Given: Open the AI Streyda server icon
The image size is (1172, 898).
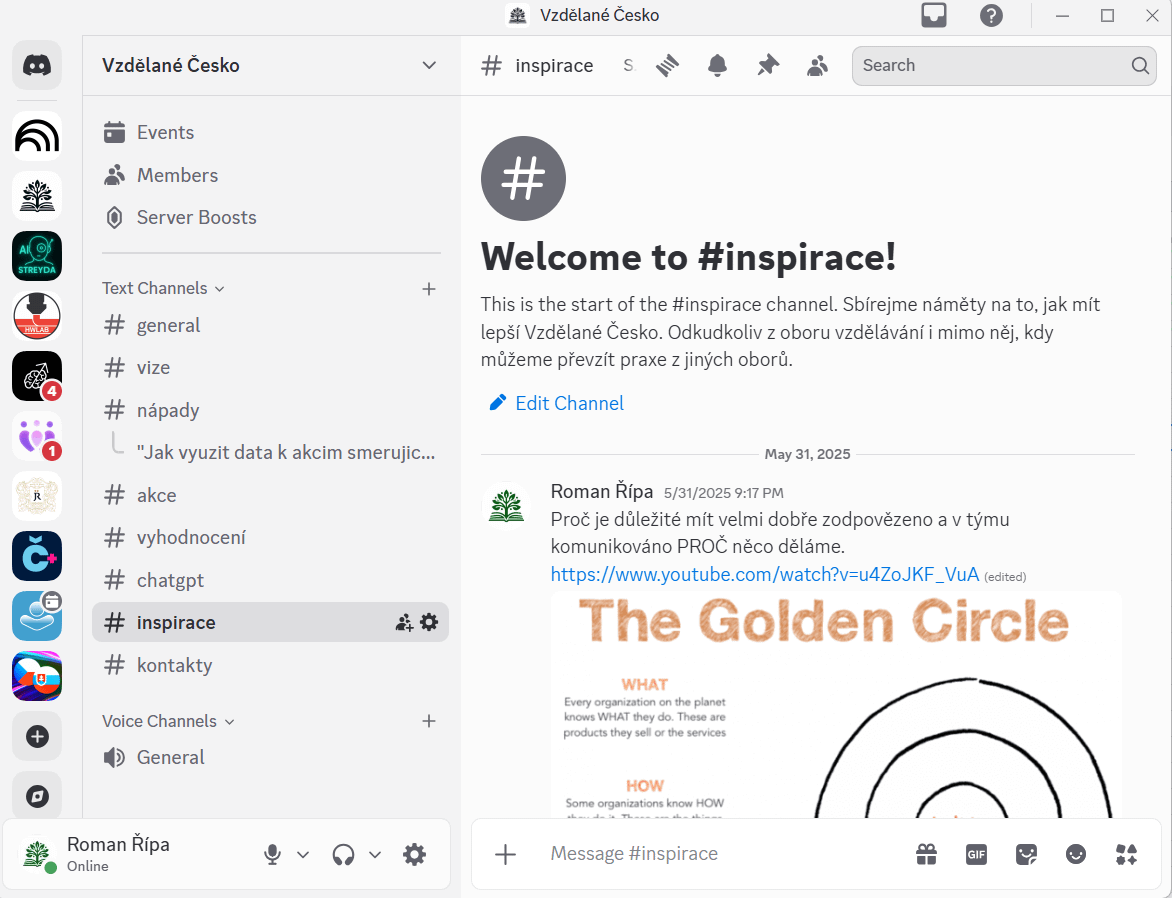Looking at the screenshot, I should tap(37, 256).
